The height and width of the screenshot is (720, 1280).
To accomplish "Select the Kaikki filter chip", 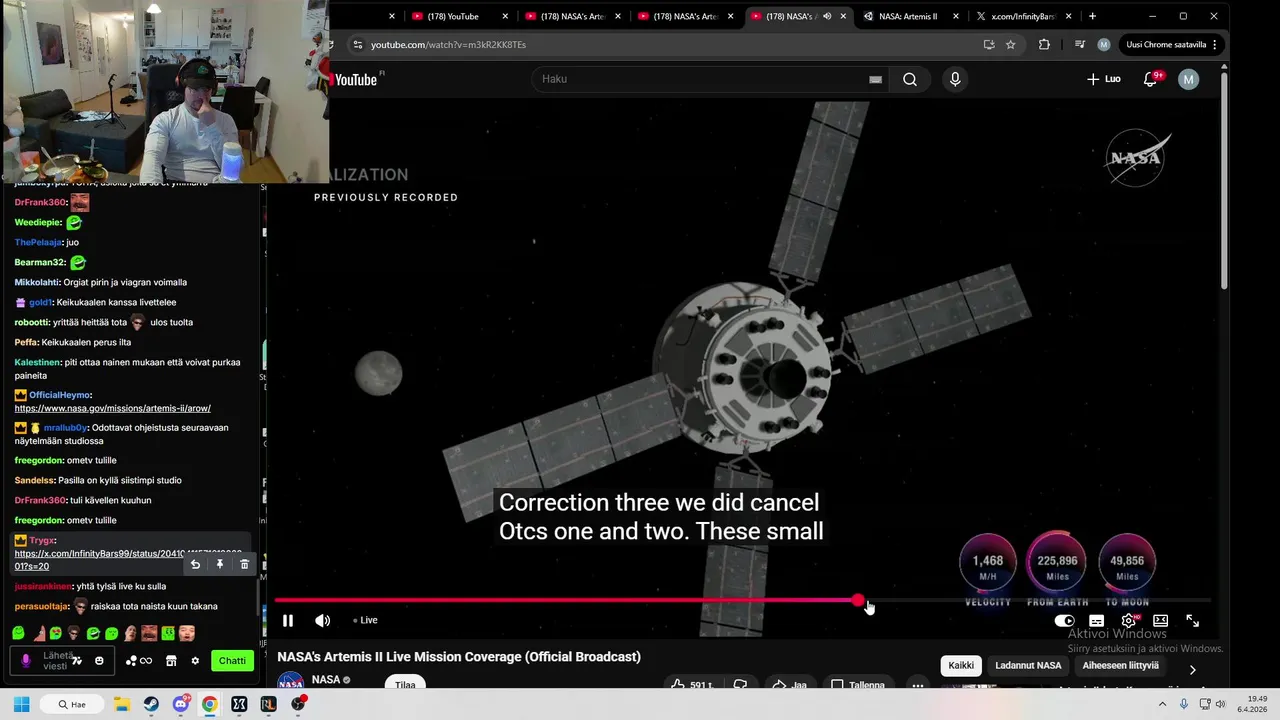I will 961,666.
